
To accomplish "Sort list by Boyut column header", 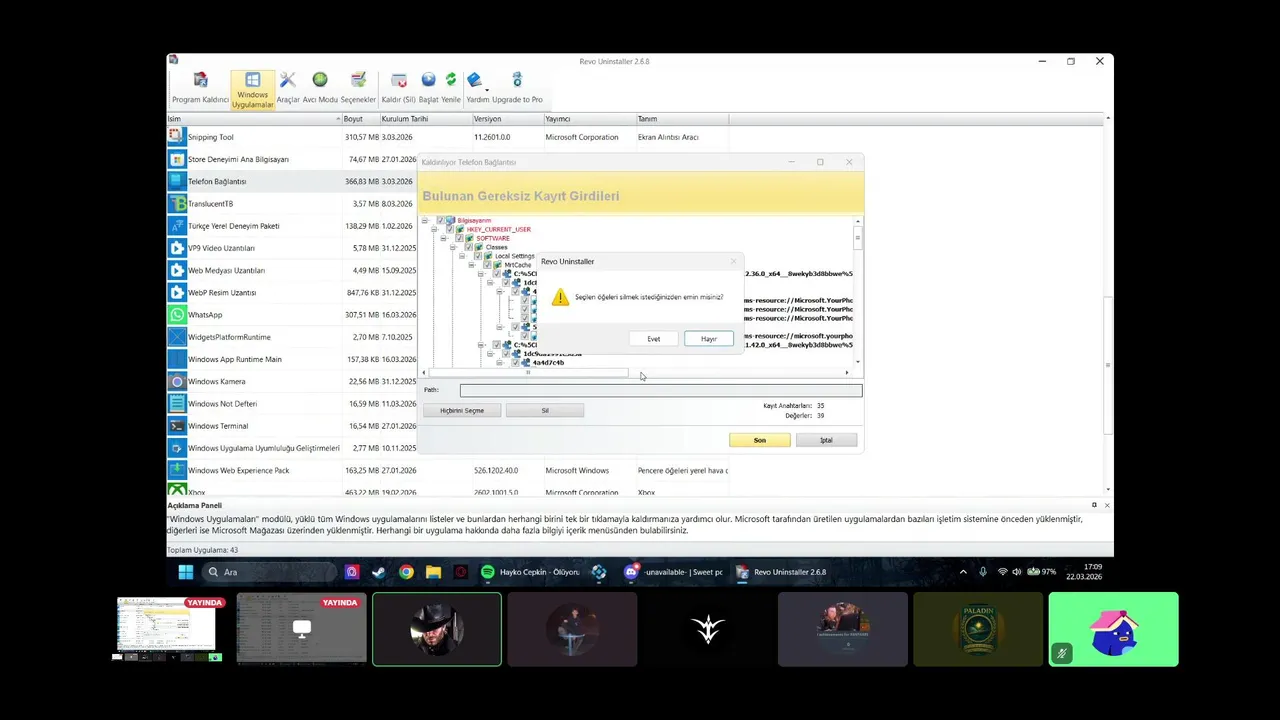I will tap(360, 119).
